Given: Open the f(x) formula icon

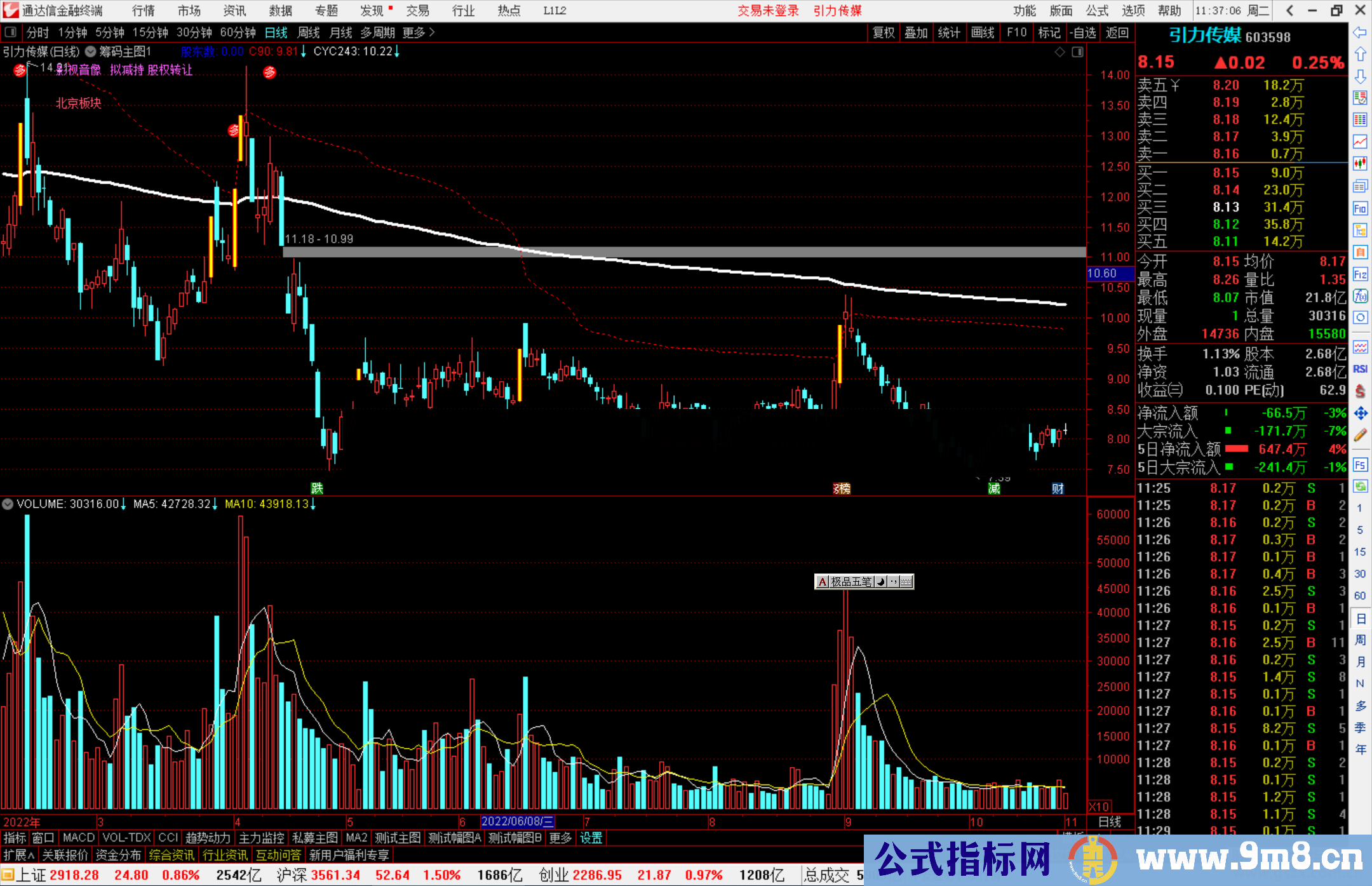Looking at the screenshot, I should [x=1360, y=296].
